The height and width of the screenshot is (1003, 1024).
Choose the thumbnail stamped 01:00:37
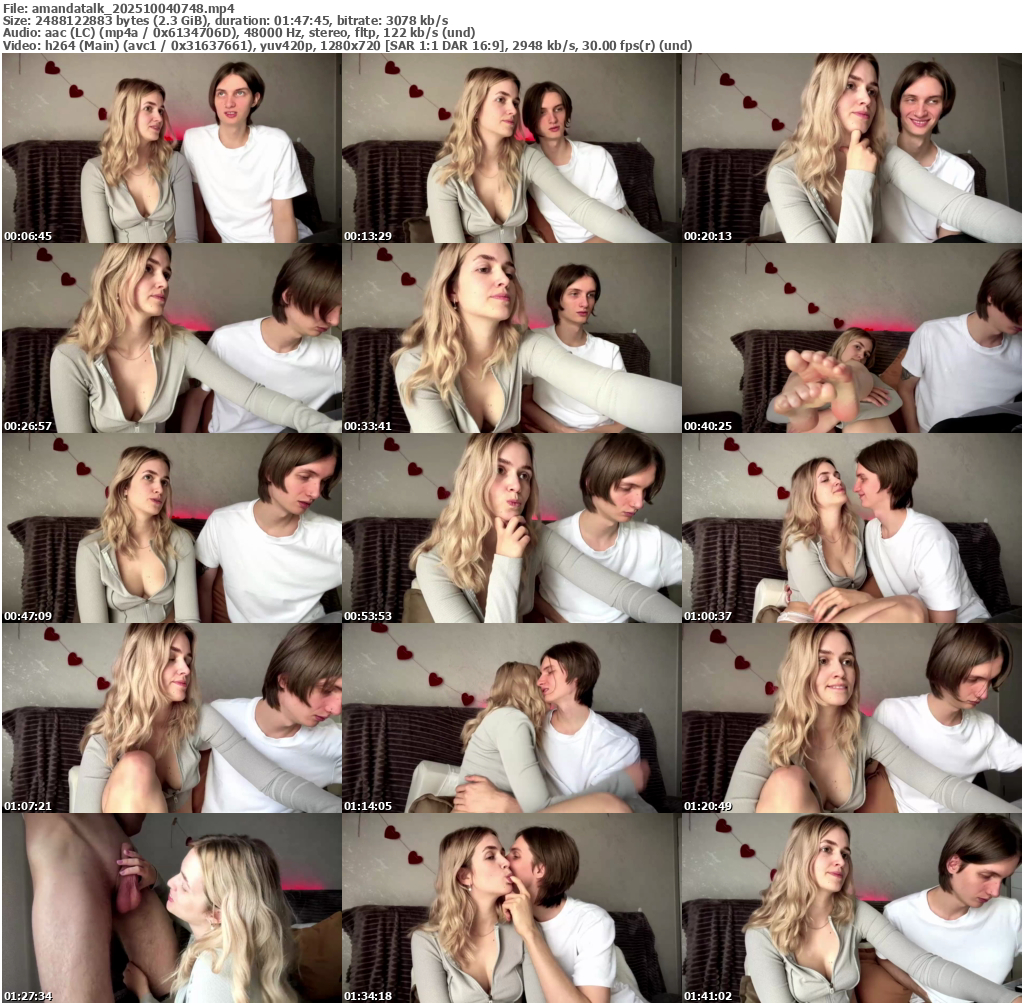click(x=852, y=528)
